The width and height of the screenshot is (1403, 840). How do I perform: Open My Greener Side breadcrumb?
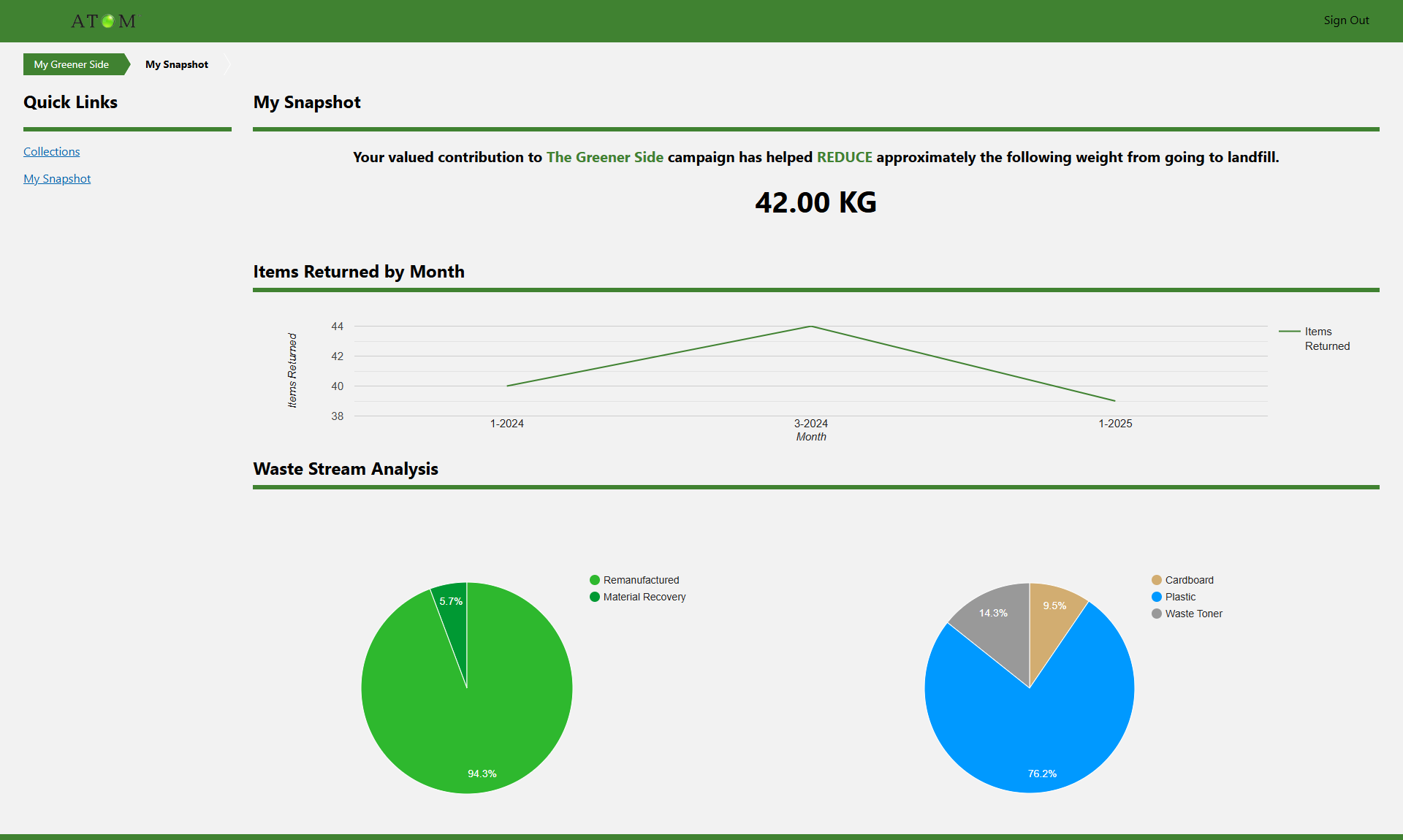pos(72,64)
